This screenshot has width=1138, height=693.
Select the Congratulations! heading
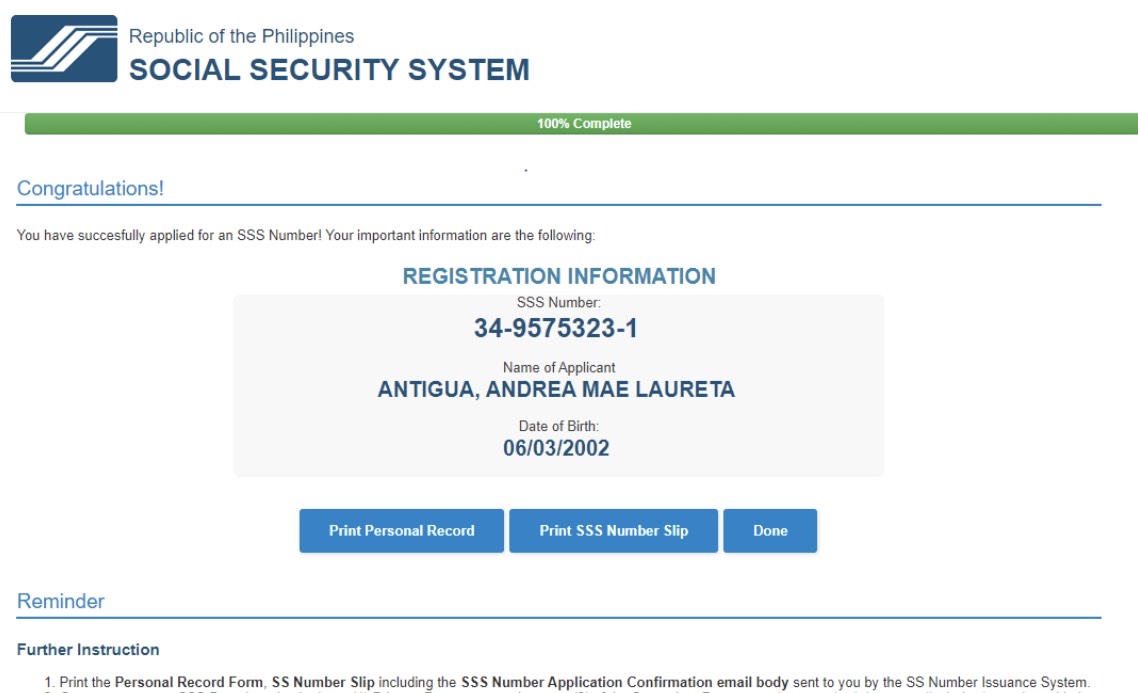90,188
